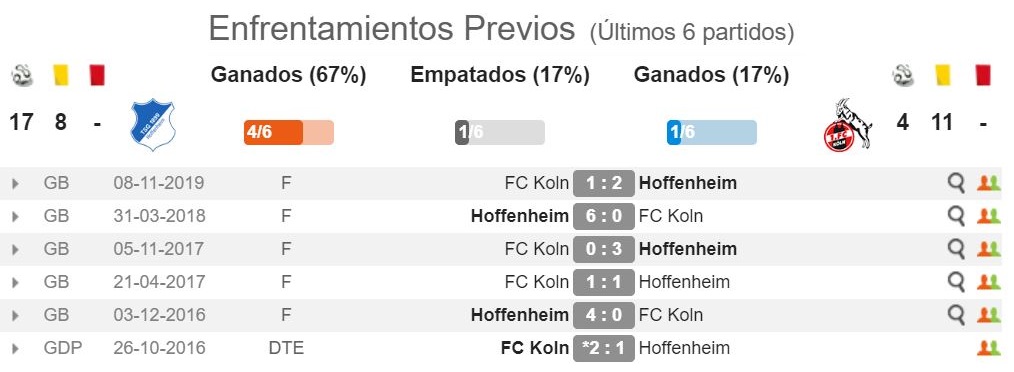Expand the 08-11-2019 match row arrow
Screen dimensions: 1014x372
click(16, 184)
